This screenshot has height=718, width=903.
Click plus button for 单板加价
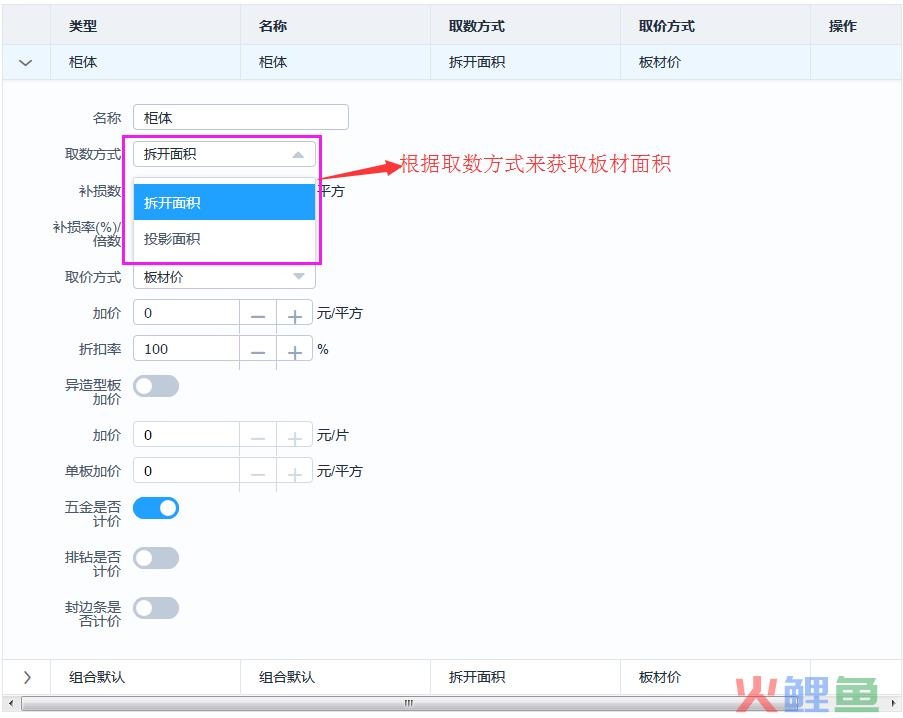point(295,474)
